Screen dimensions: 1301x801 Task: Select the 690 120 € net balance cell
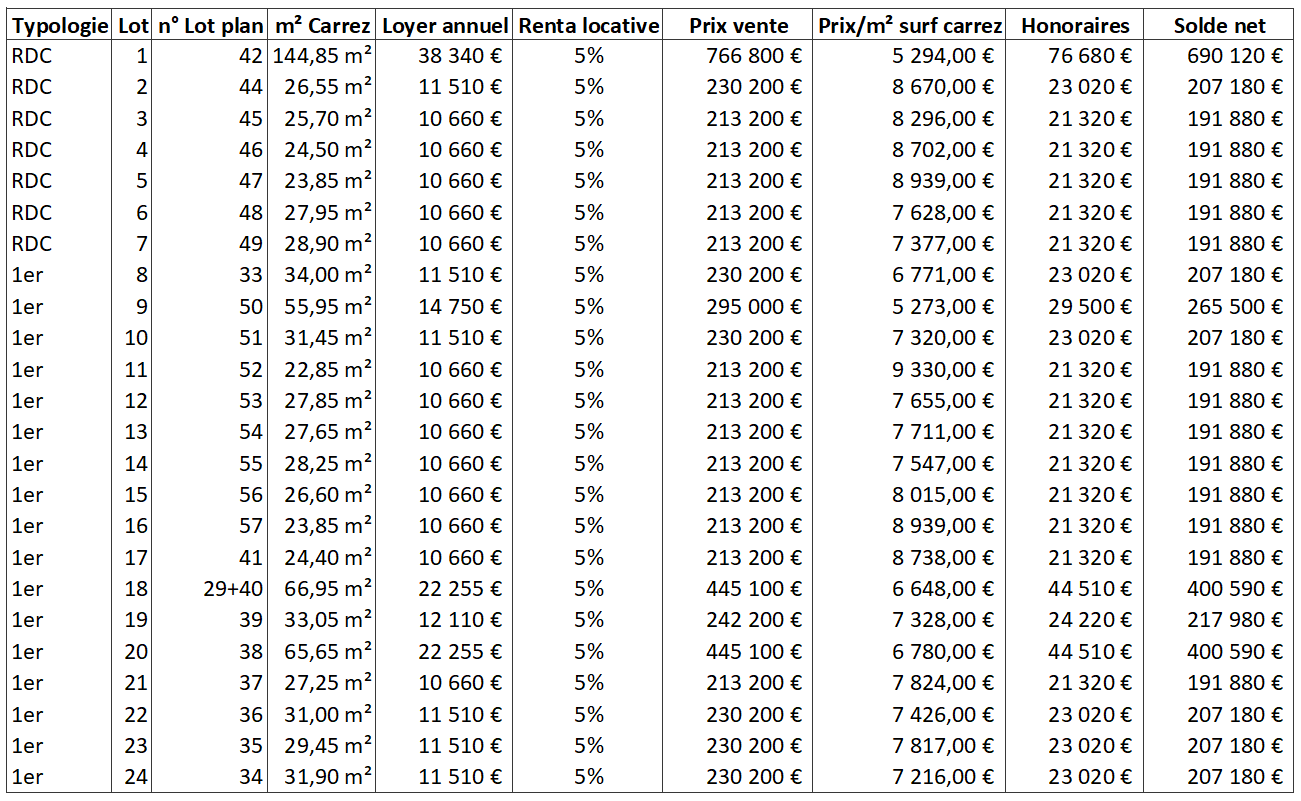pos(1219,56)
